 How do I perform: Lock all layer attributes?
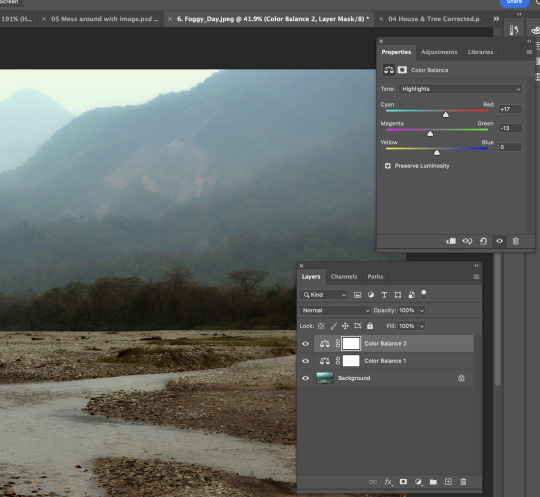point(370,326)
